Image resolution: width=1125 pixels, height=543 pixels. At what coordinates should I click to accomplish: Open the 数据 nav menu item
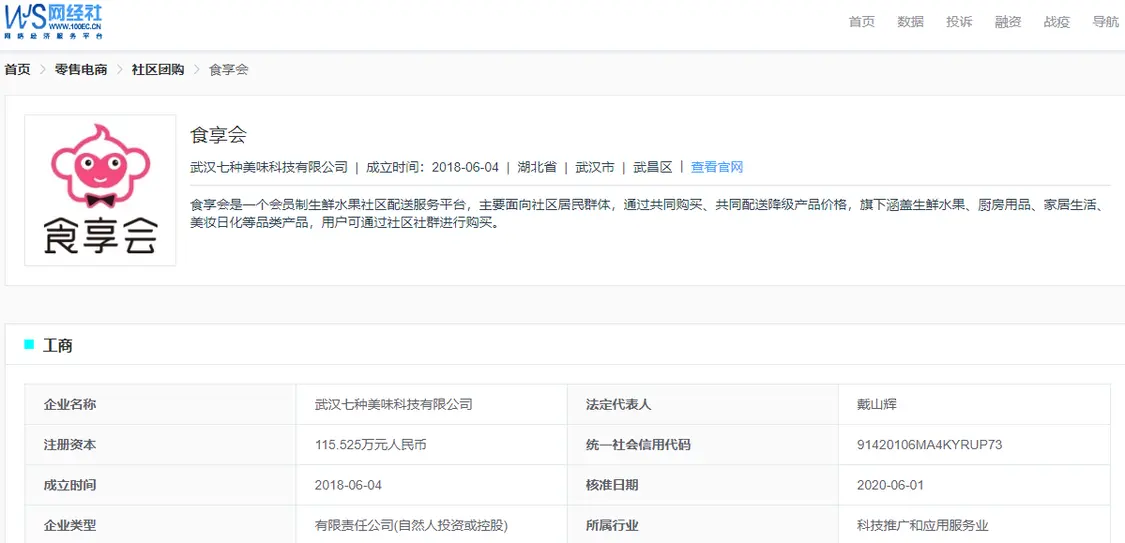pyautogui.click(x=910, y=22)
